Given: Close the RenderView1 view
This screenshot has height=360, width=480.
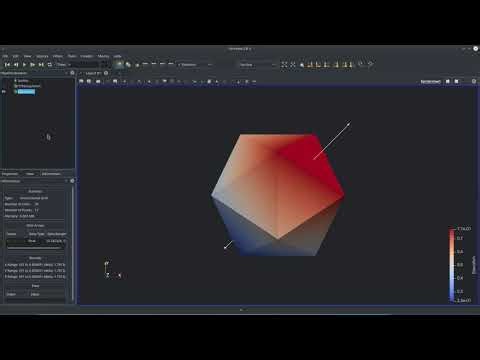Looking at the screenshot, I should tap(474, 81).
